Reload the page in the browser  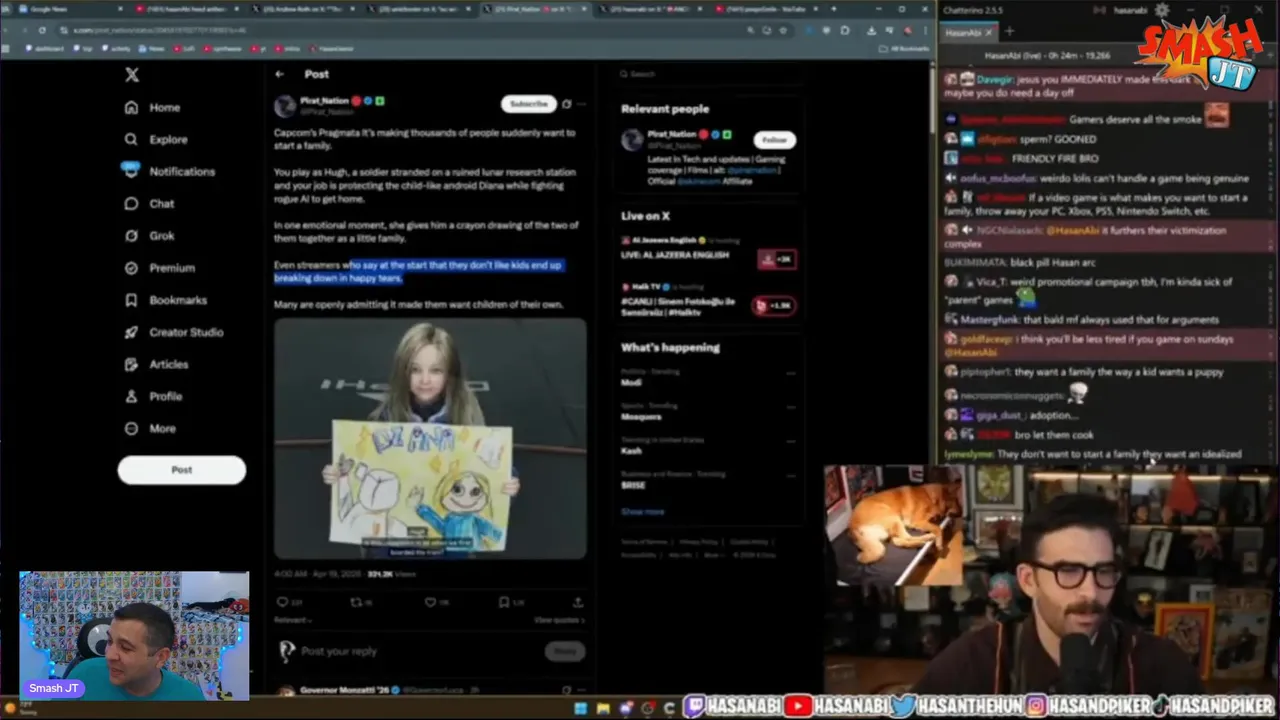tap(42, 30)
